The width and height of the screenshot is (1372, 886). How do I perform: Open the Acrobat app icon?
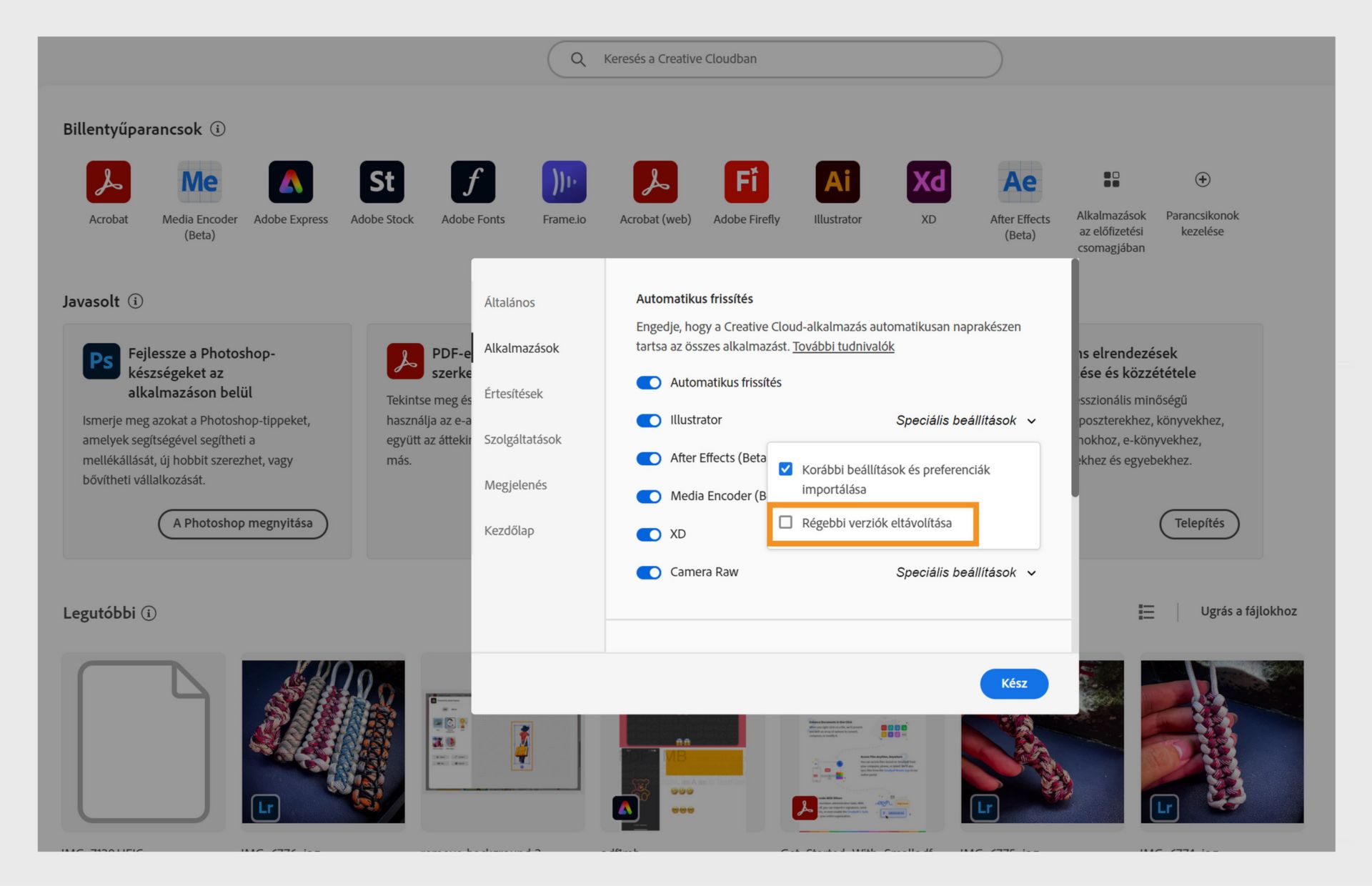click(x=109, y=181)
